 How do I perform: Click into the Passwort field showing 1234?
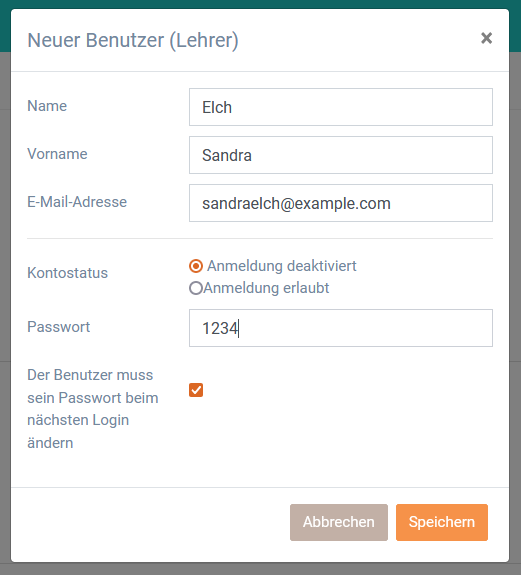[341, 328]
